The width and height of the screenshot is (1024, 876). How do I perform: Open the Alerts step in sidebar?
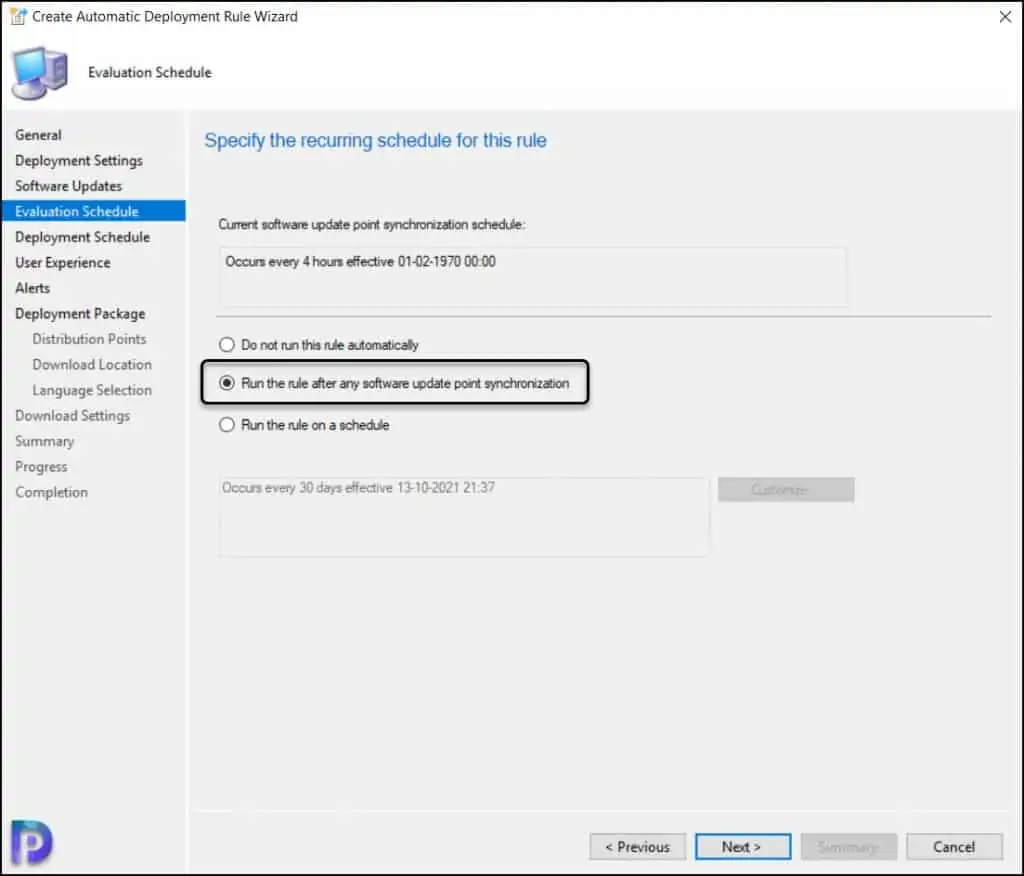pyautogui.click(x=32, y=288)
